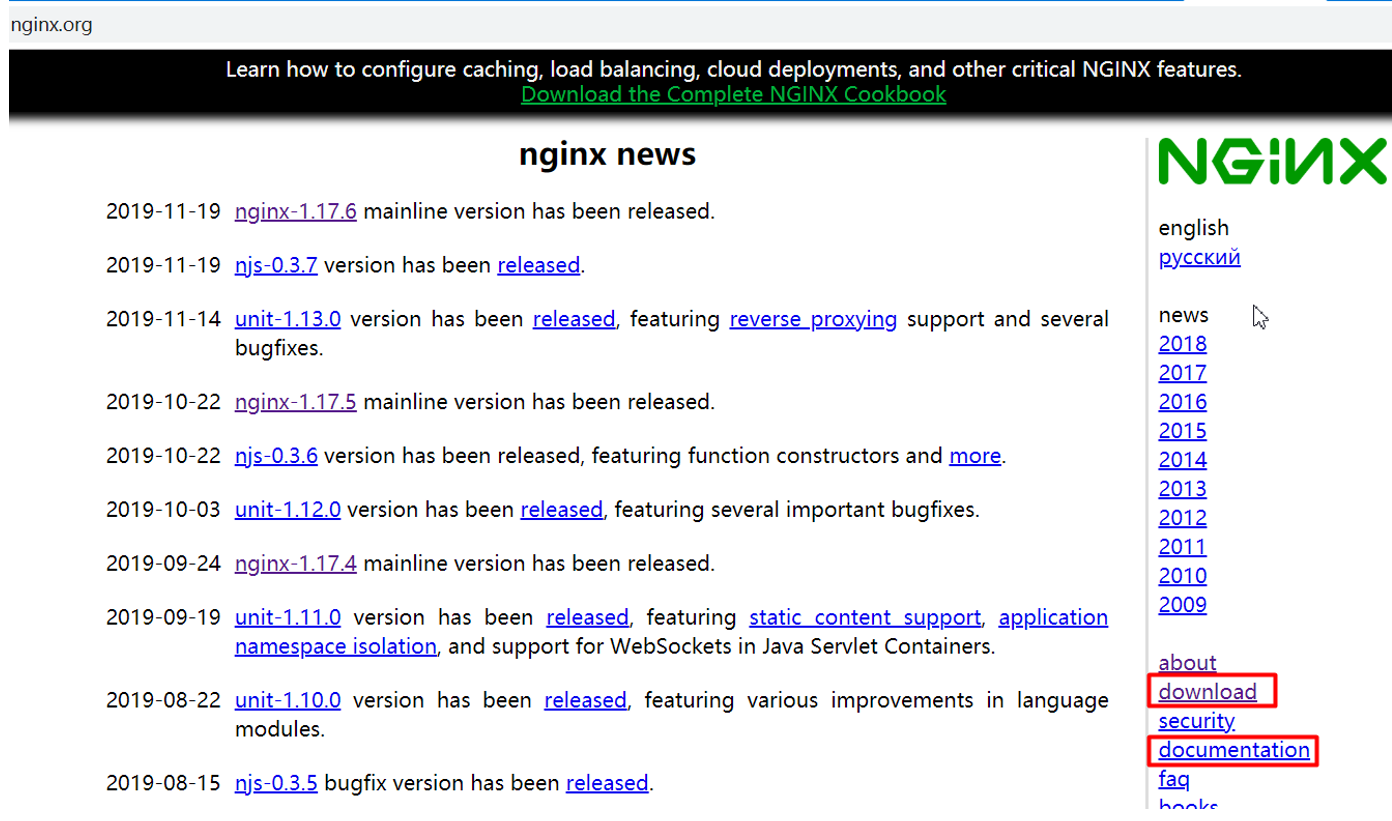Go to the documentation page
1392x821 pixels.
click(x=1234, y=750)
